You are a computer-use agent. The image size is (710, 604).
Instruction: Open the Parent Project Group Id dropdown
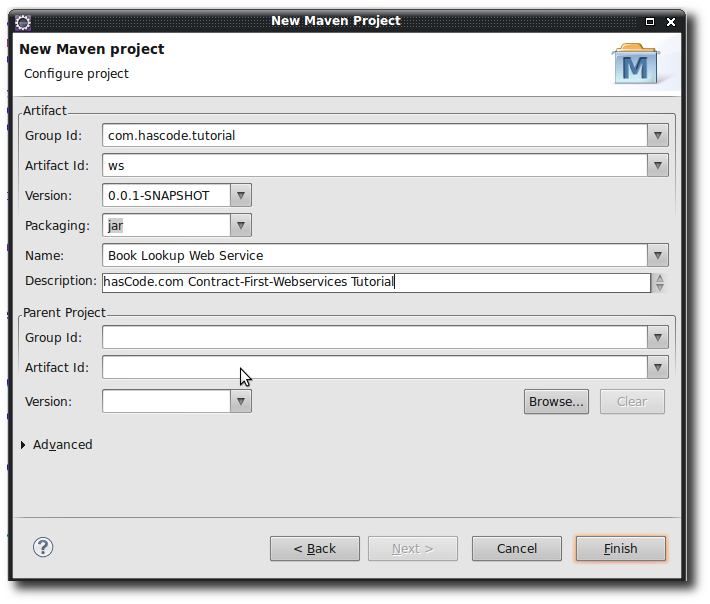pos(658,337)
